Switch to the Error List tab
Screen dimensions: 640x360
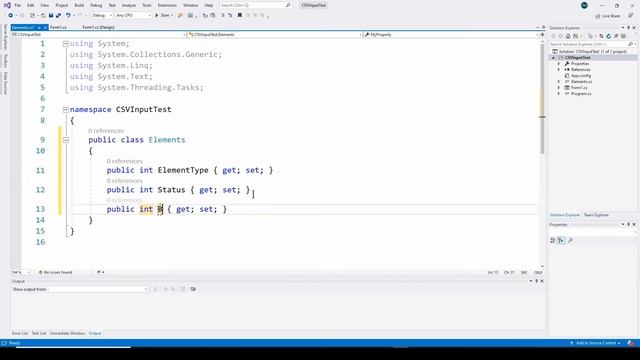click(20, 333)
